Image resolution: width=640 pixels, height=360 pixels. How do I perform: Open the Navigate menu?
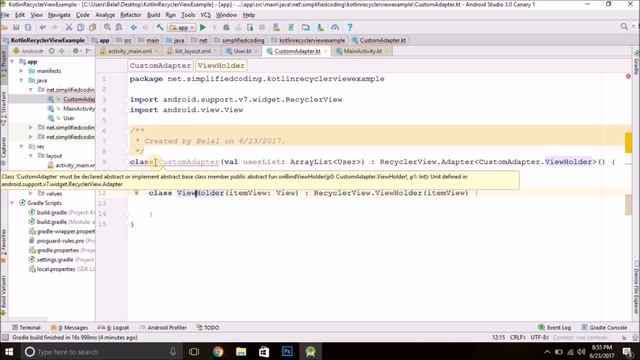point(59,15)
